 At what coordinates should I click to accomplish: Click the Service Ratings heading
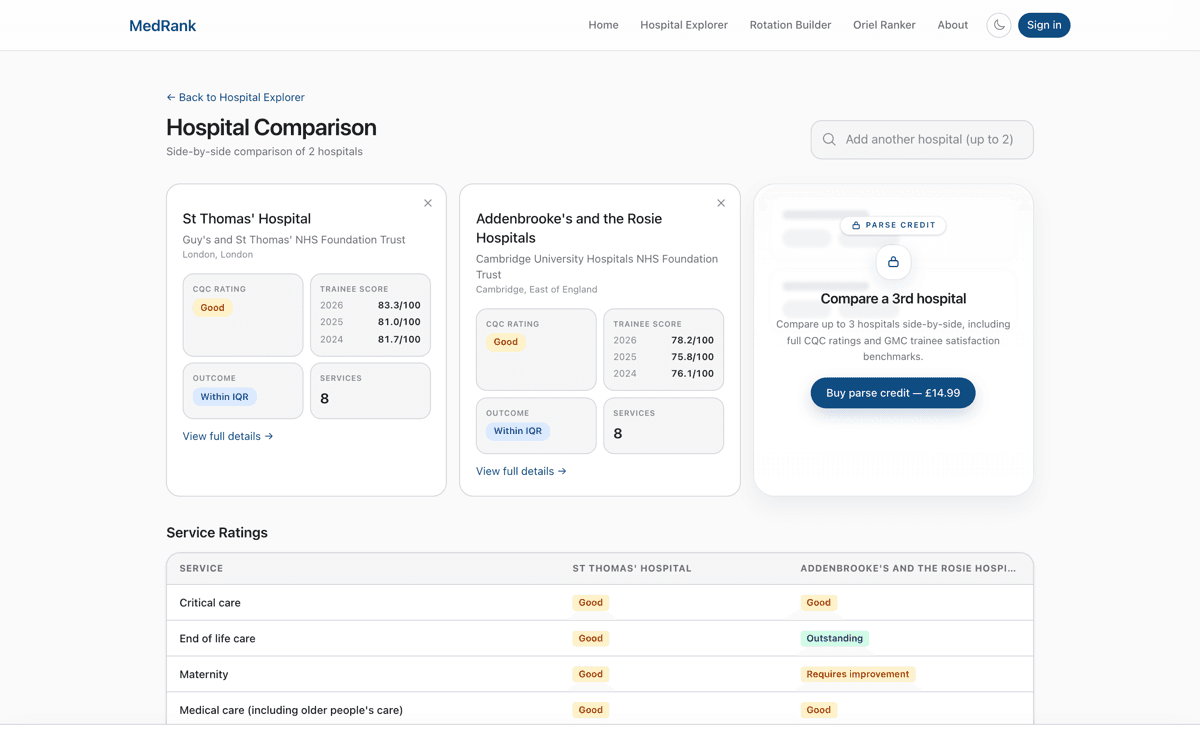(x=217, y=533)
